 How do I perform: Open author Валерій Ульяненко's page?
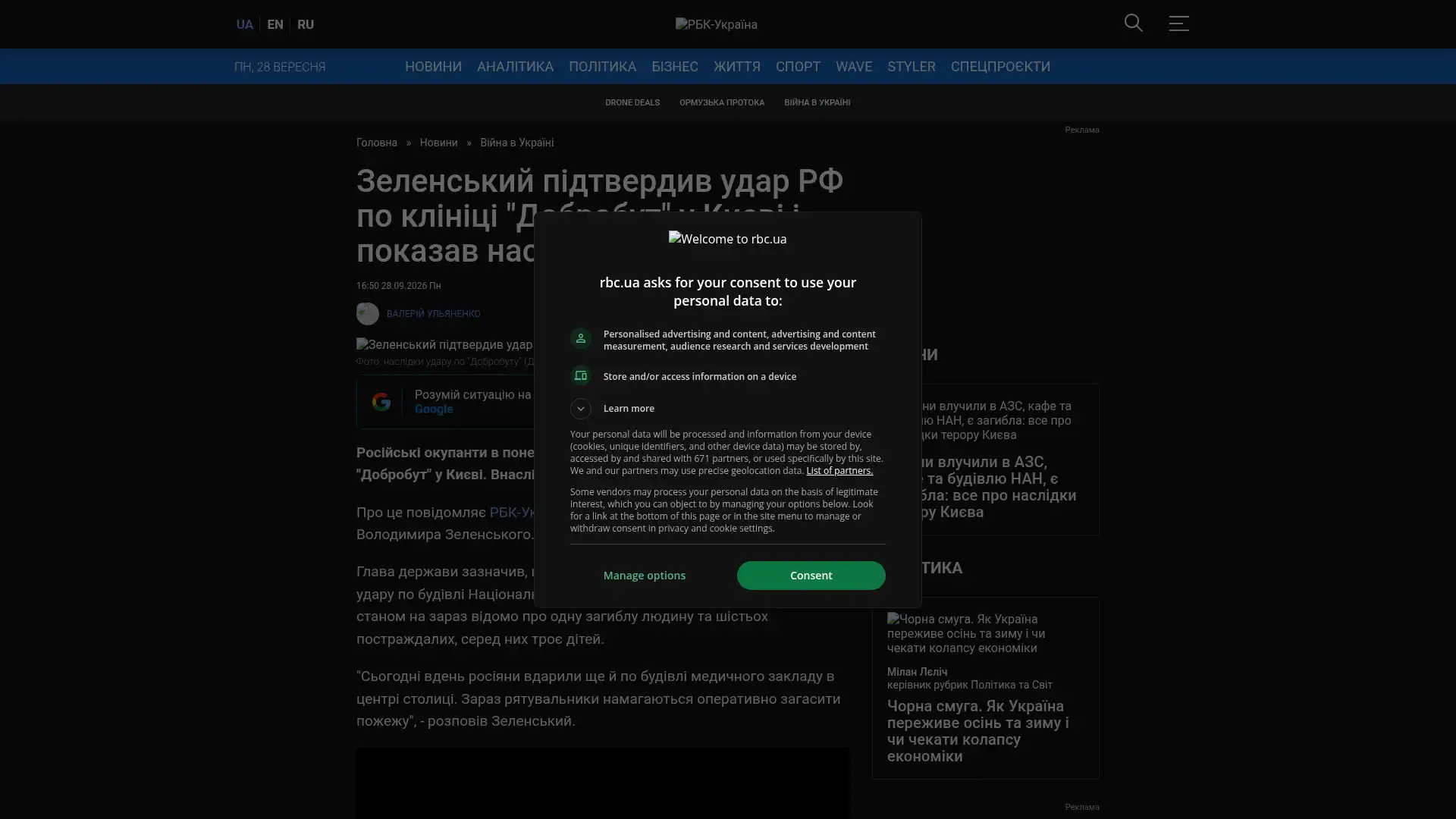(433, 314)
